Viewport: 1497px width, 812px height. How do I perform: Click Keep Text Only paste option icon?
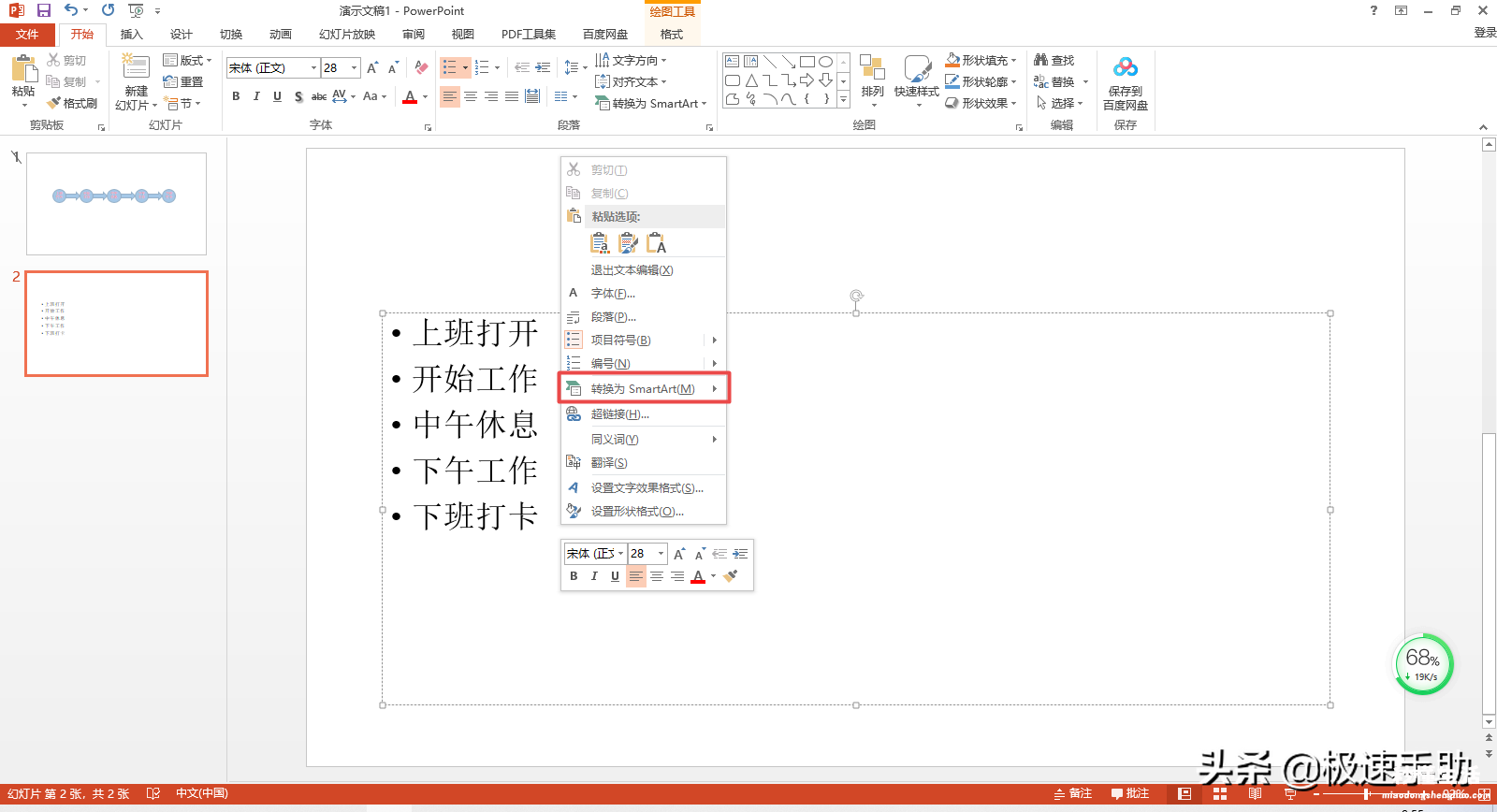657,243
